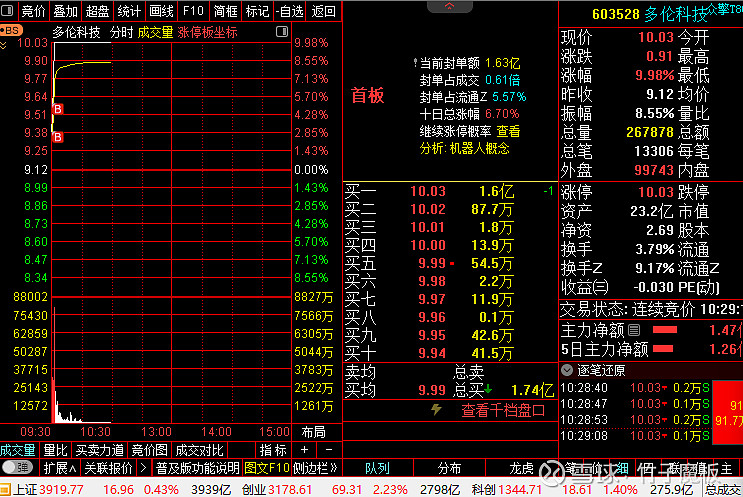Screen dimensions: 743x497
Task: Open F10 company information
Action: 193,11
